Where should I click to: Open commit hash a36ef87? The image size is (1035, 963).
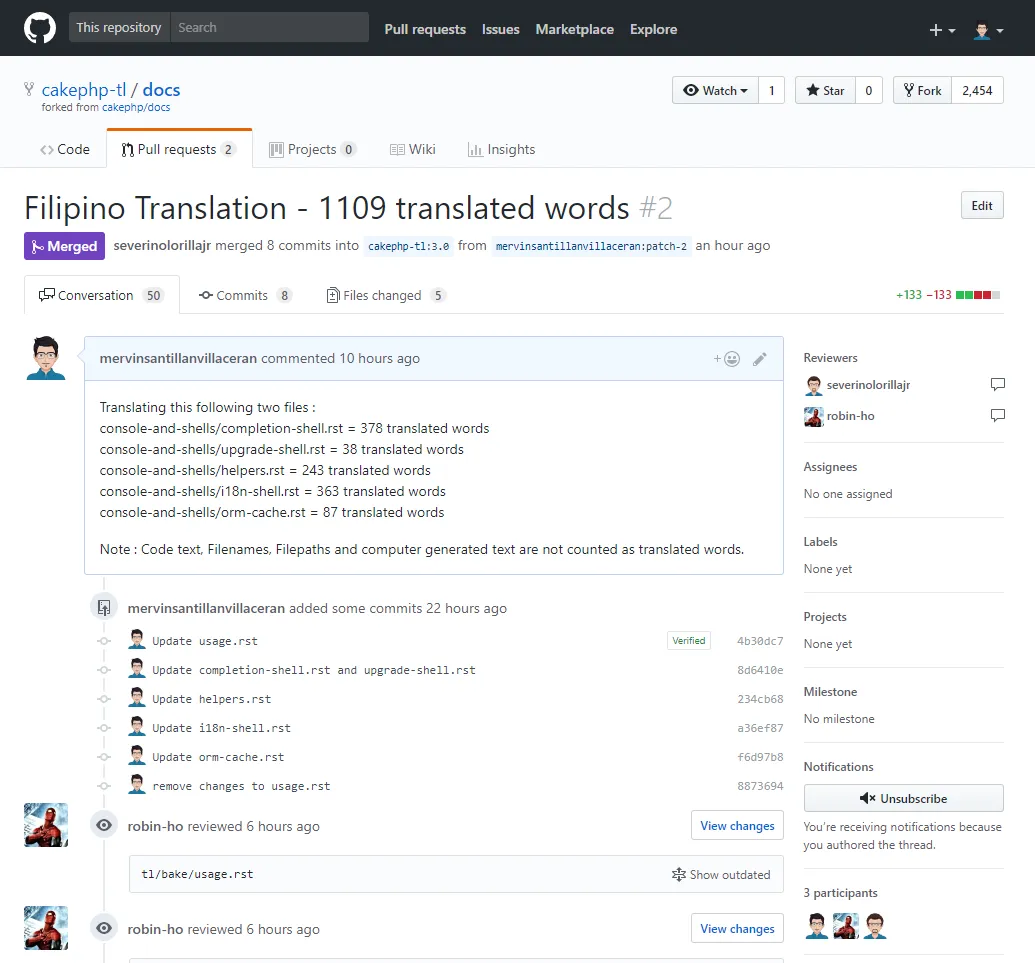click(760, 728)
